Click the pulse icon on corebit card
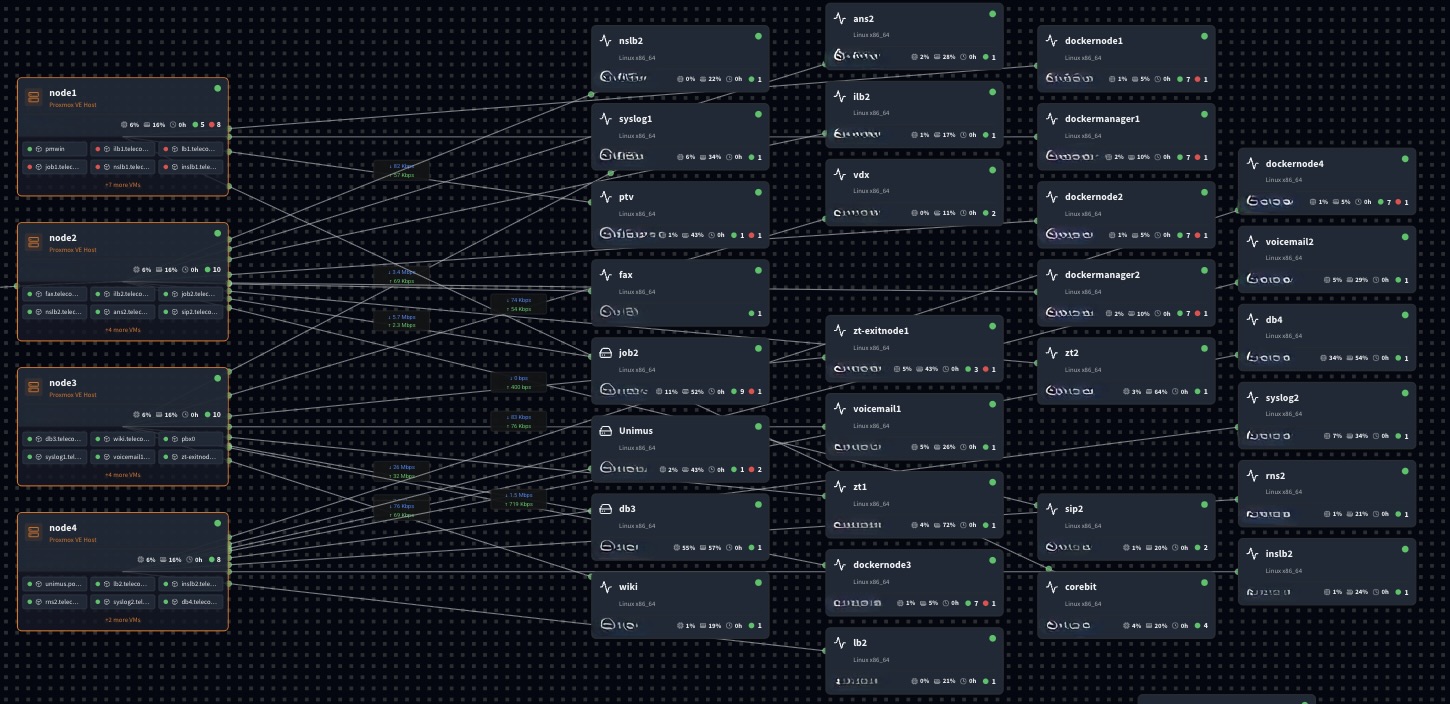1450x704 pixels. click(1051, 587)
